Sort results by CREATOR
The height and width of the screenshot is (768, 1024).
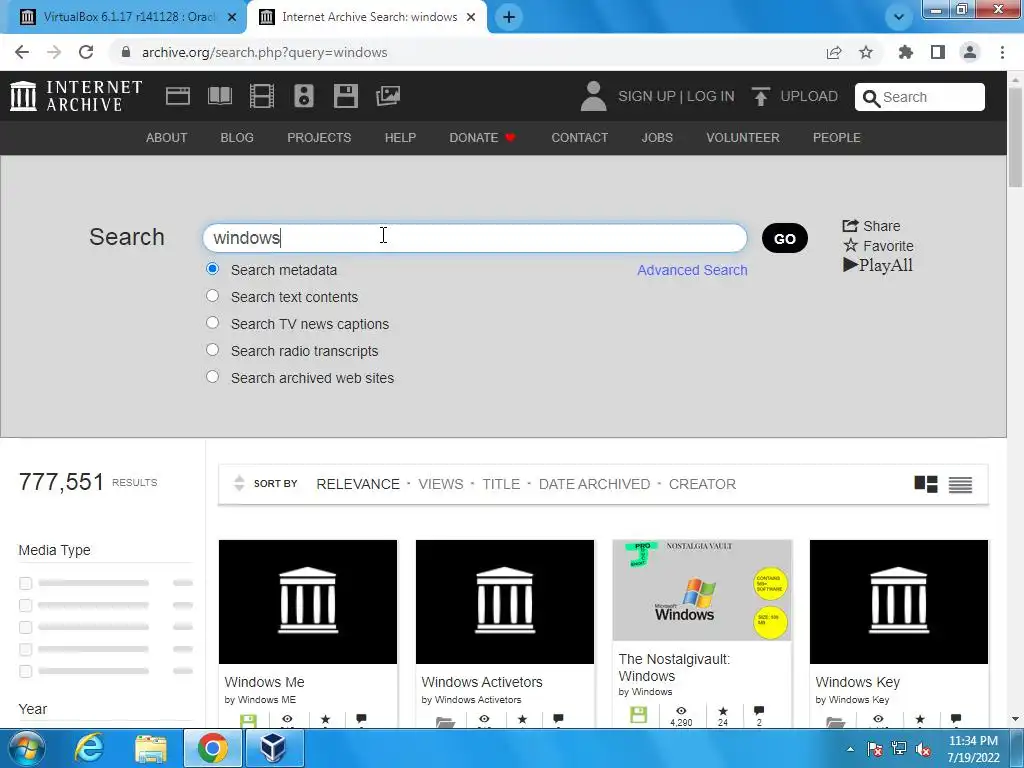(702, 484)
